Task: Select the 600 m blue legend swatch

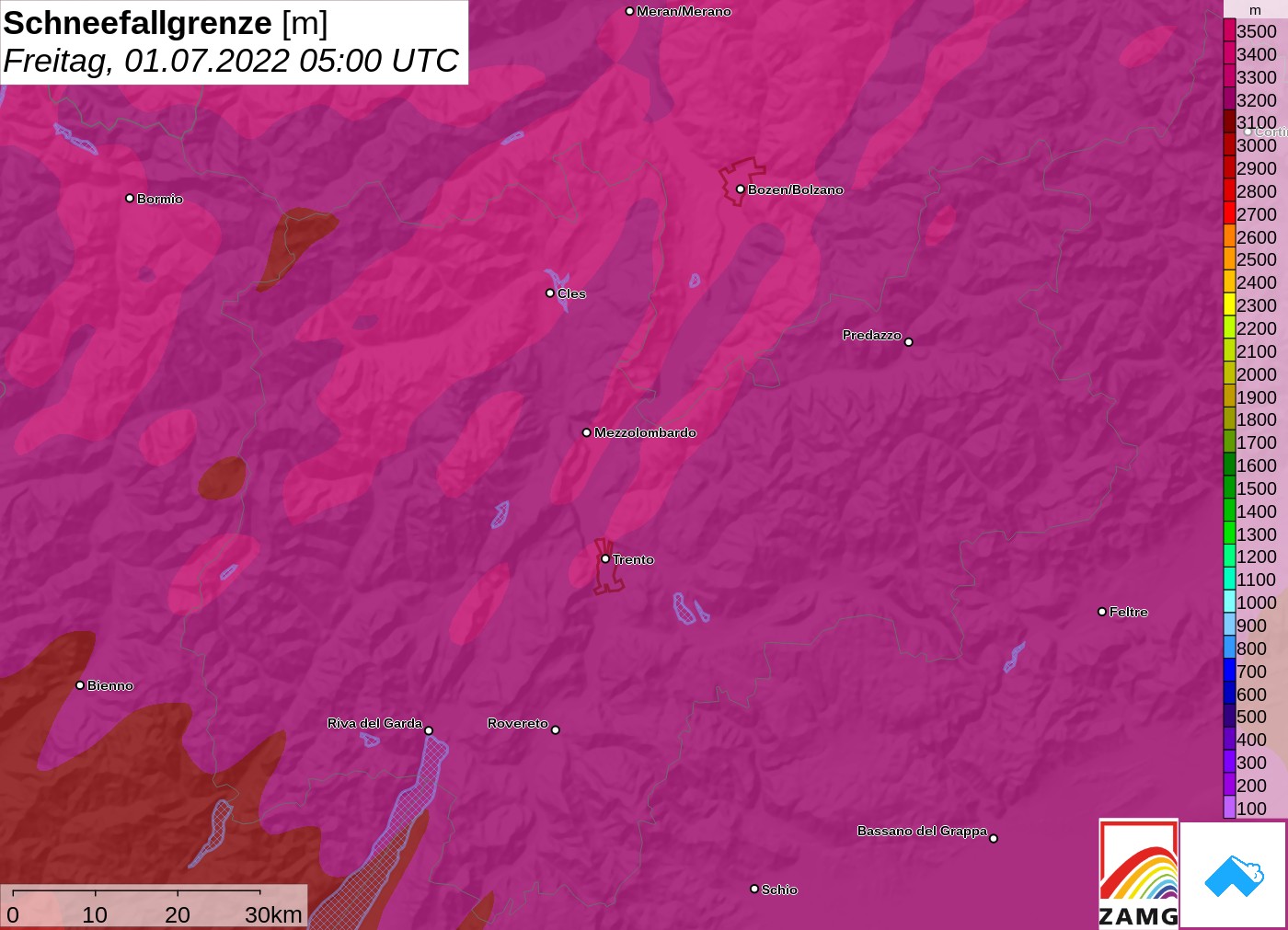Action: pyautogui.click(x=1229, y=694)
